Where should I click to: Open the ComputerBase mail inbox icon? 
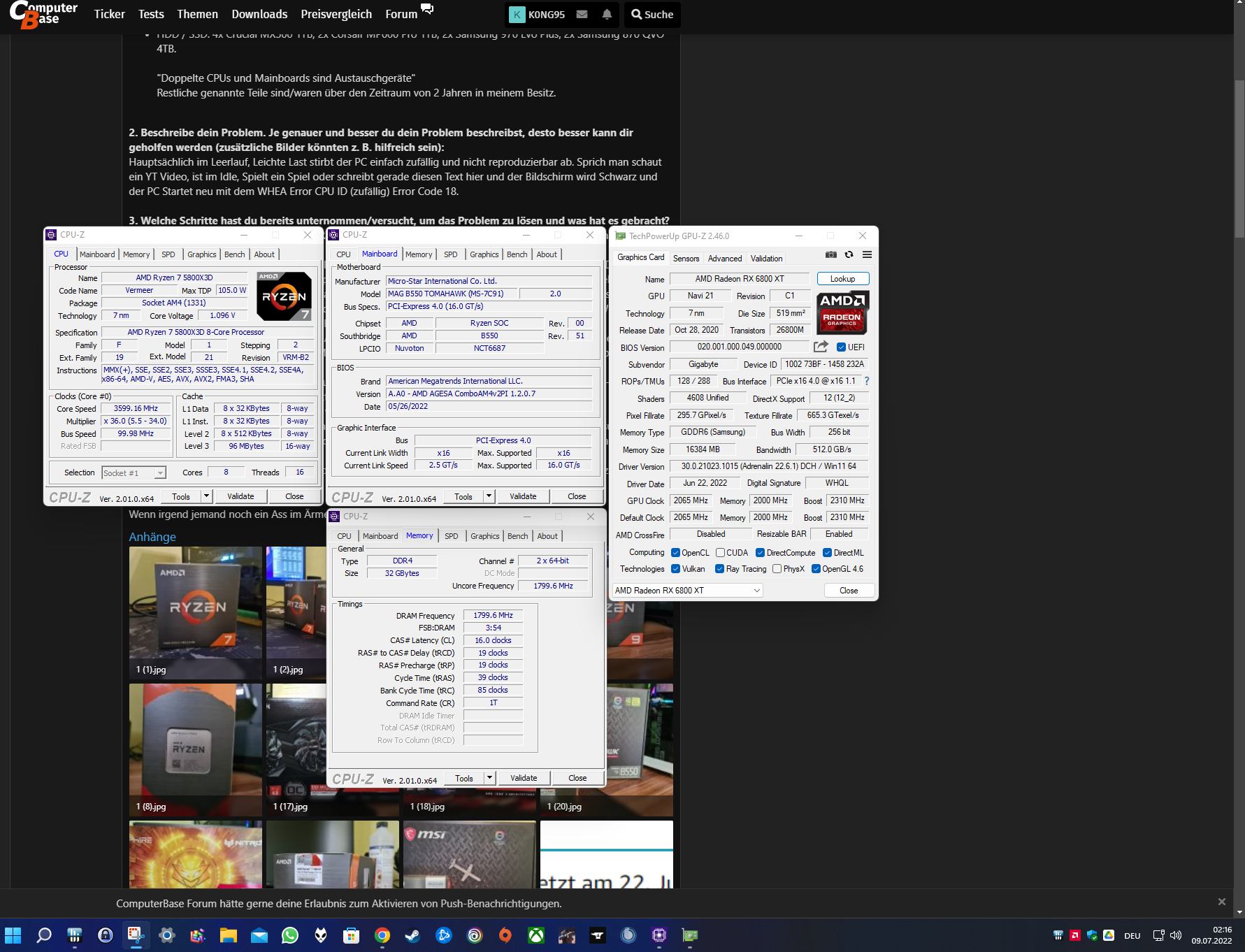point(582,14)
